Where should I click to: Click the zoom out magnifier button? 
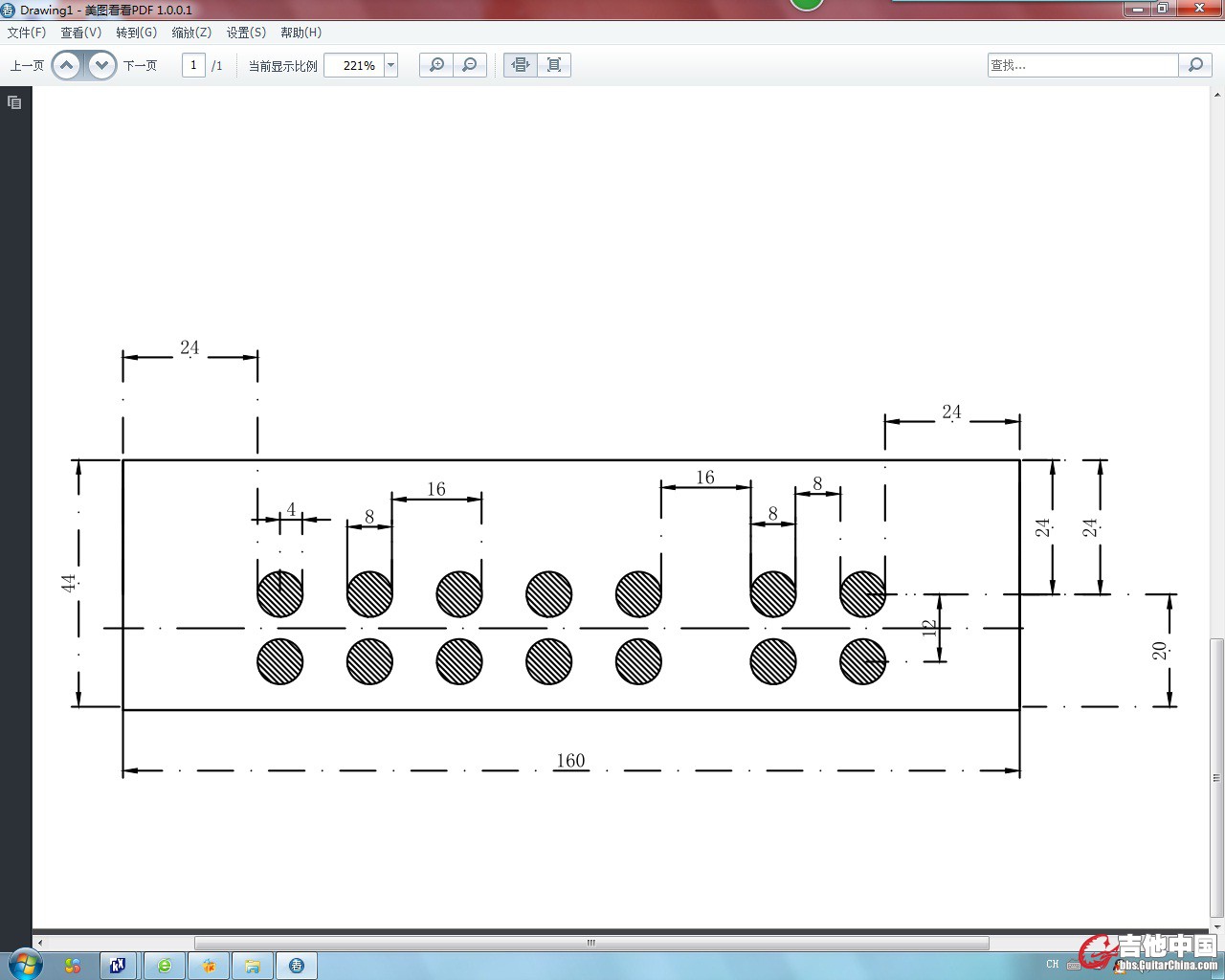click(470, 65)
